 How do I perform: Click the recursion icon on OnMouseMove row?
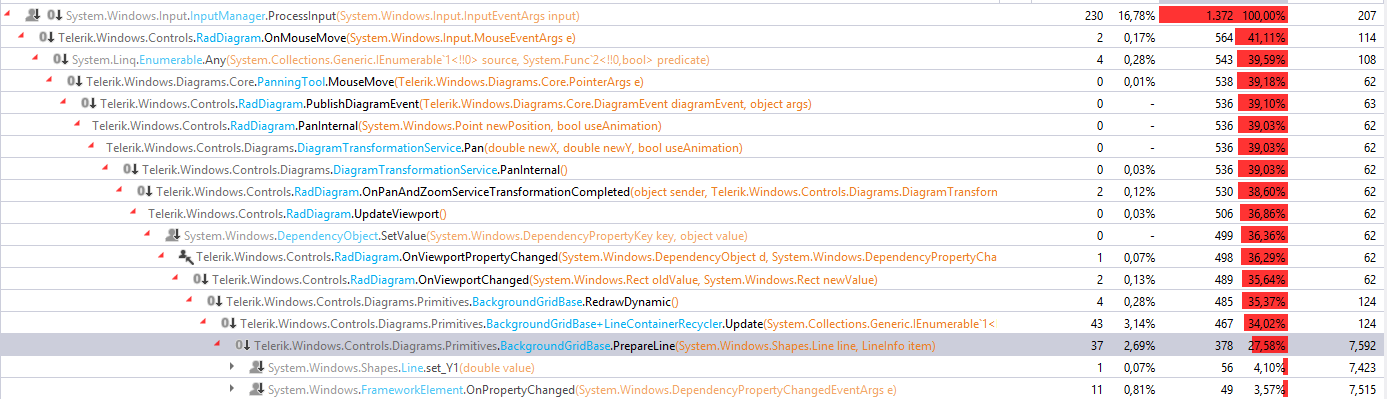pyautogui.click(x=46, y=37)
